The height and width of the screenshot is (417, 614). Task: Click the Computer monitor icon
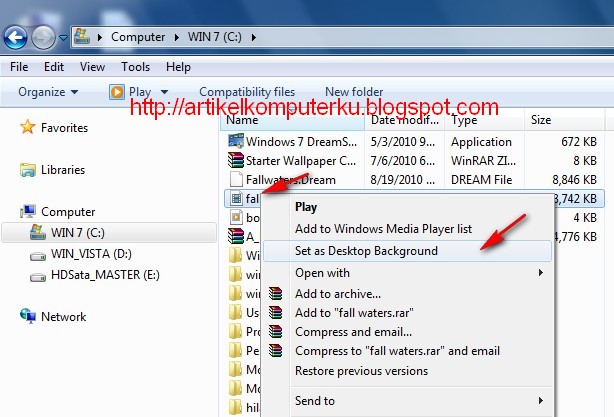point(28,211)
